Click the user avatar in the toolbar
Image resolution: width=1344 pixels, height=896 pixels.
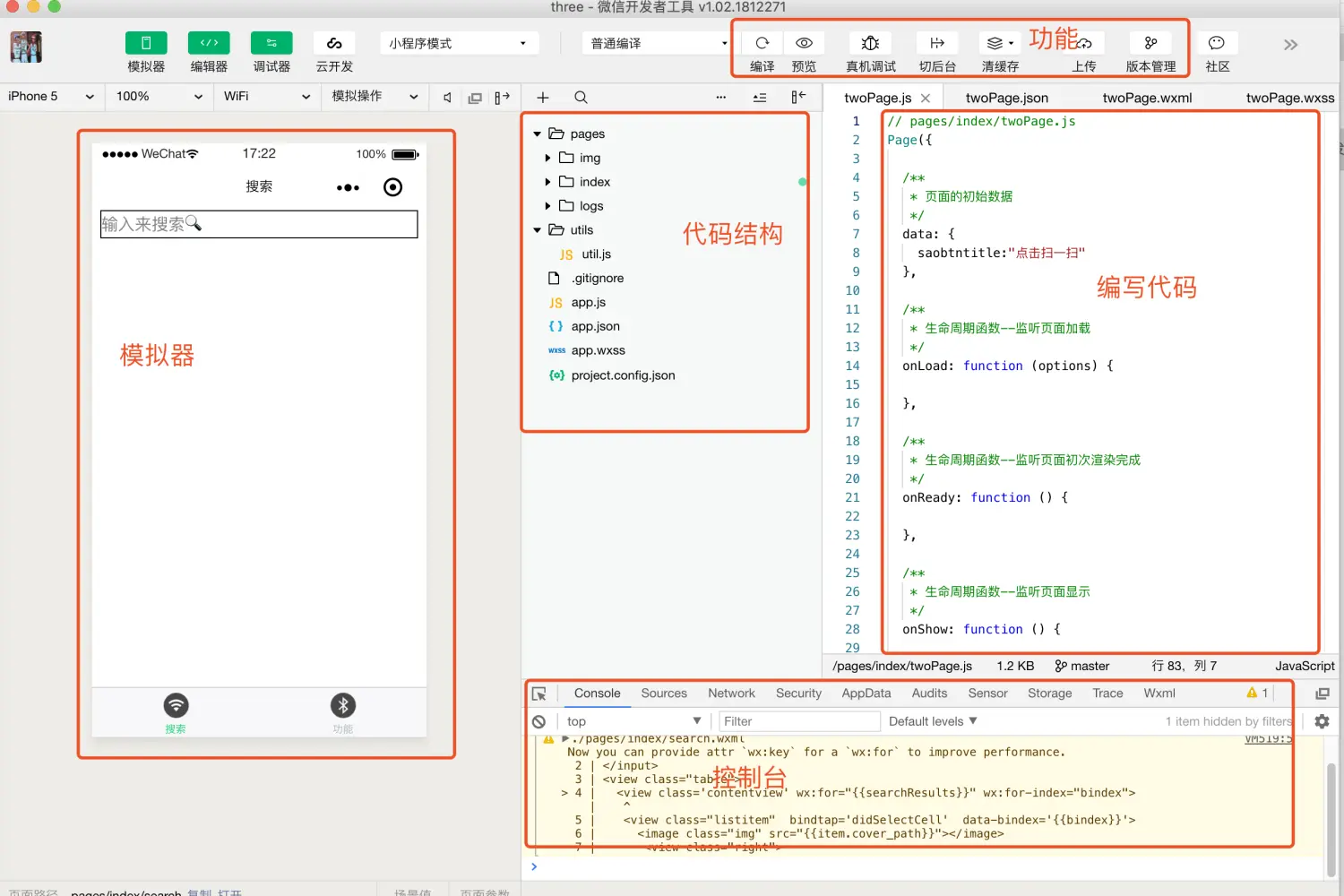(x=26, y=47)
